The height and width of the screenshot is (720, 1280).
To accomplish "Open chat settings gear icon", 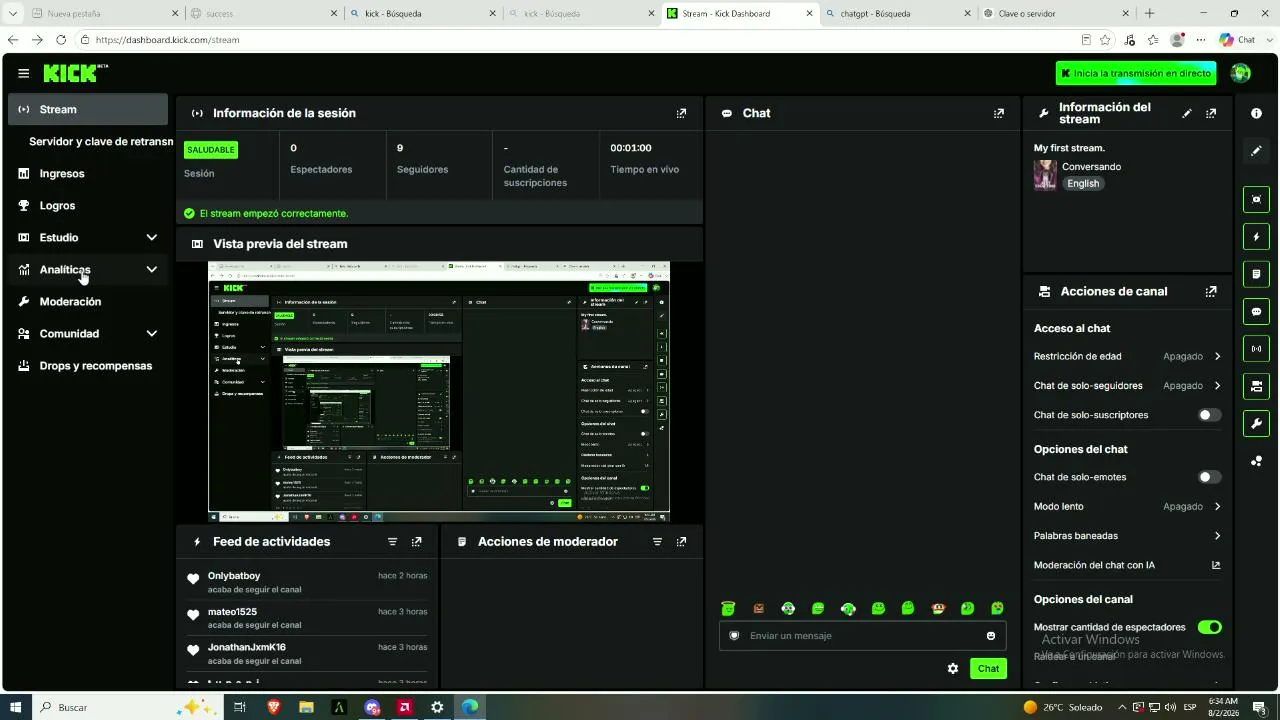I will coord(953,668).
